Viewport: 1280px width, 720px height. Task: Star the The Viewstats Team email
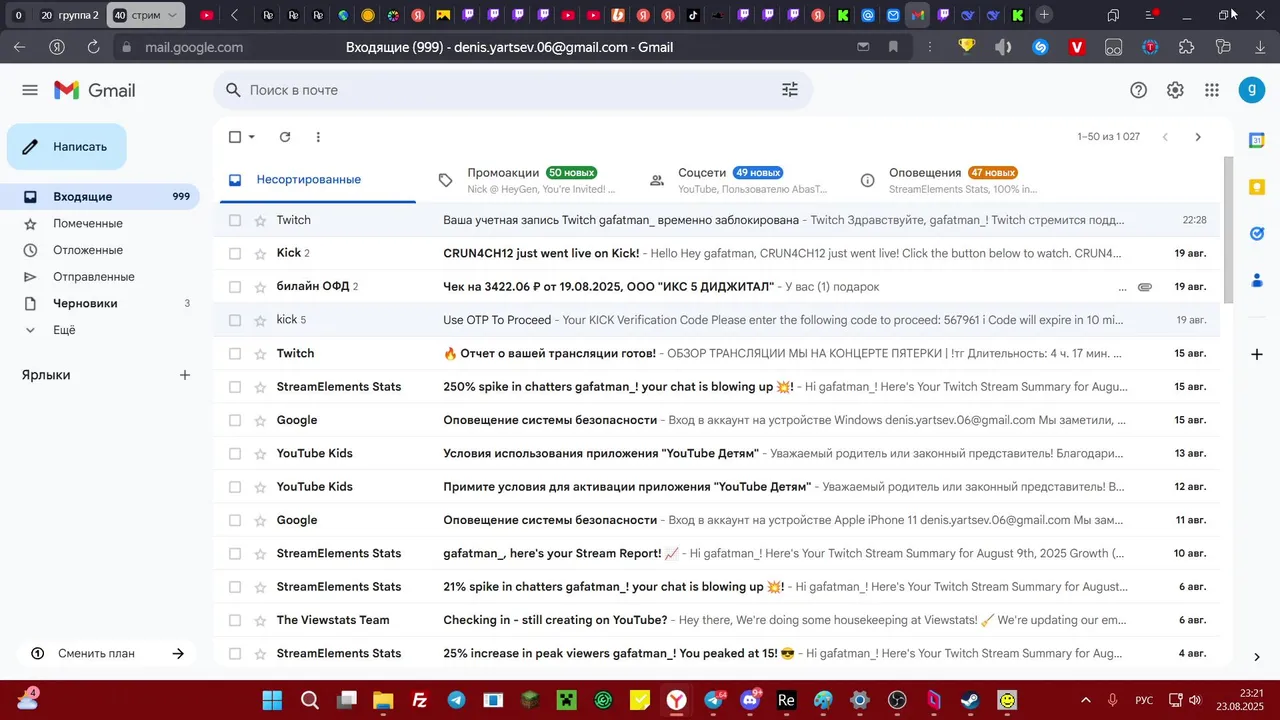point(261,620)
